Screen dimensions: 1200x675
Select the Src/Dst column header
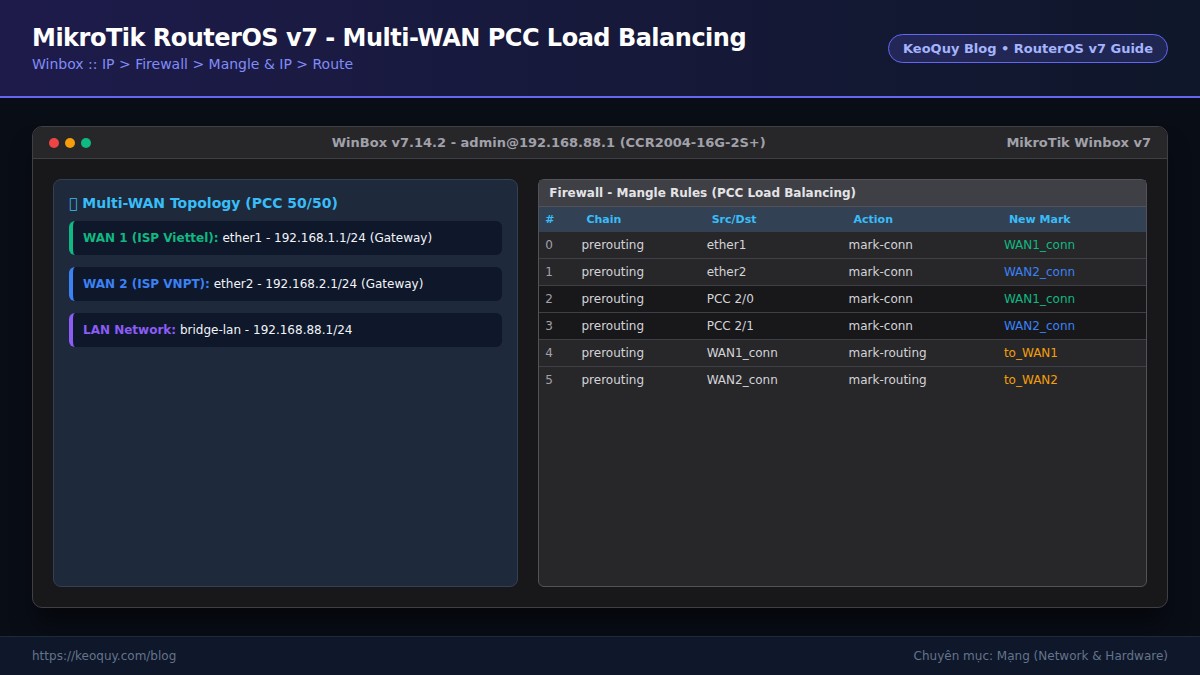(733, 219)
